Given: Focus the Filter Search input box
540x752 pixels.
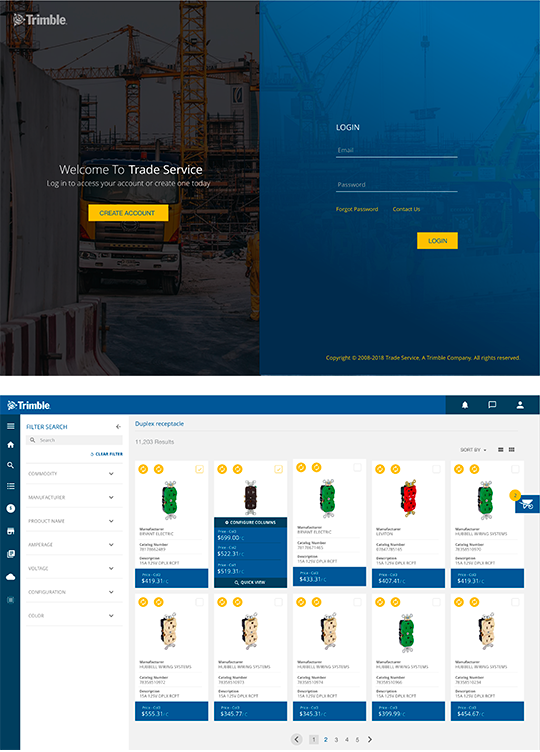Looking at the screenshot, I should click(x=74, y=440).
